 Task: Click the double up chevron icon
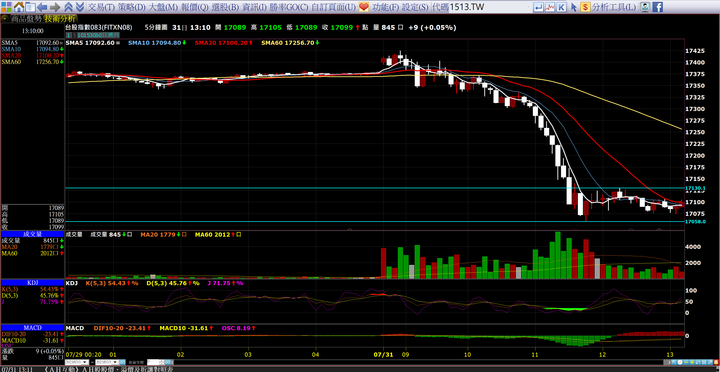coord(68,7)
